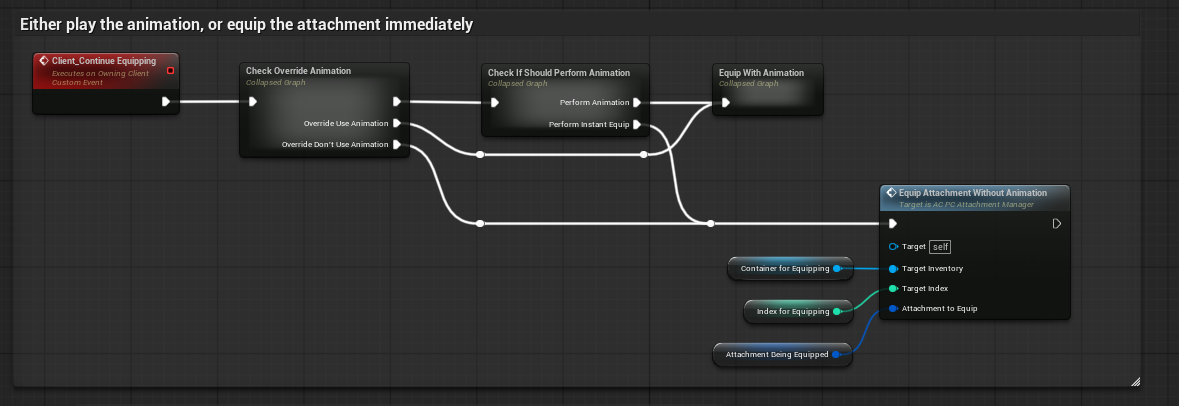
Task: Select the Attachment Being Equipped variable node
Action: 776,354
